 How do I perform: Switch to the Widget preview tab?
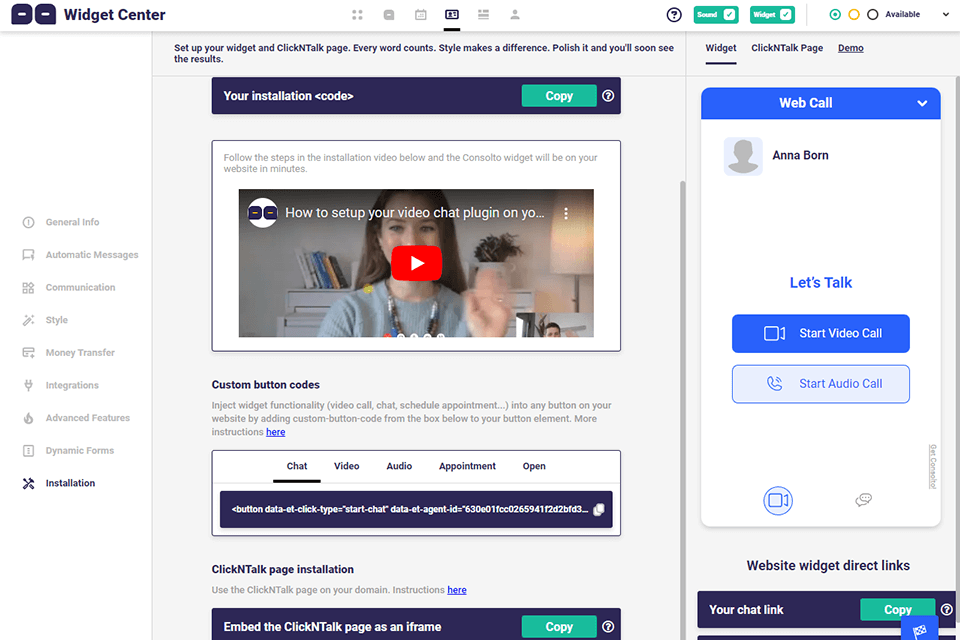pos(721,48)
